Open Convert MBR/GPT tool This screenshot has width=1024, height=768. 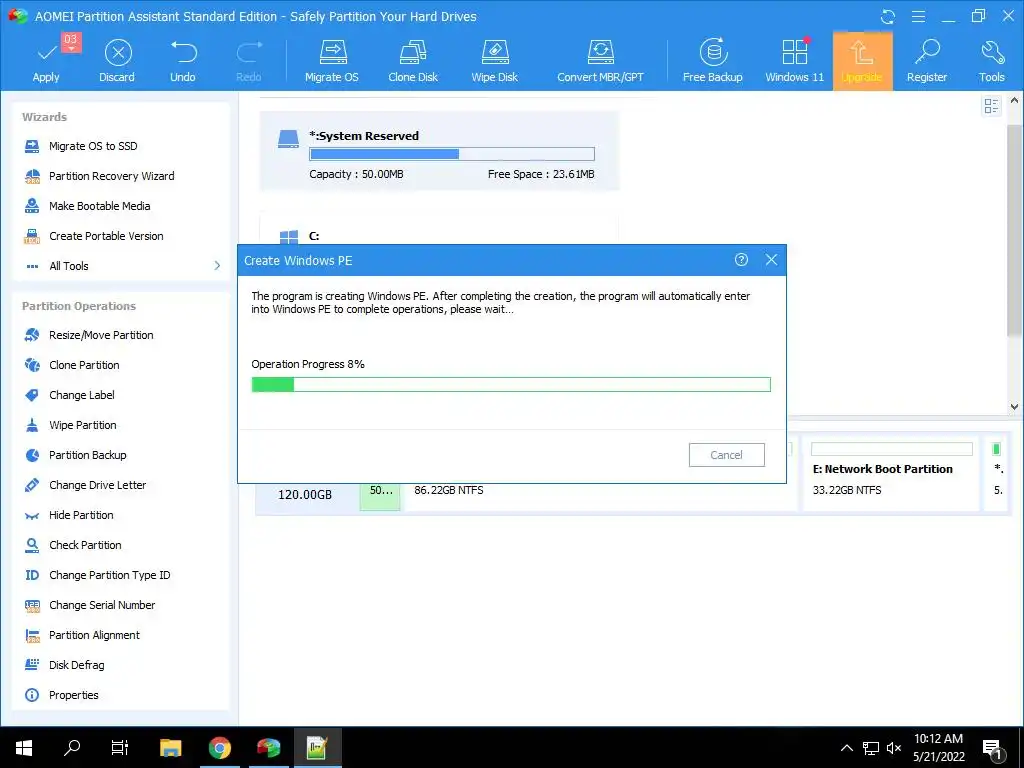600,61
